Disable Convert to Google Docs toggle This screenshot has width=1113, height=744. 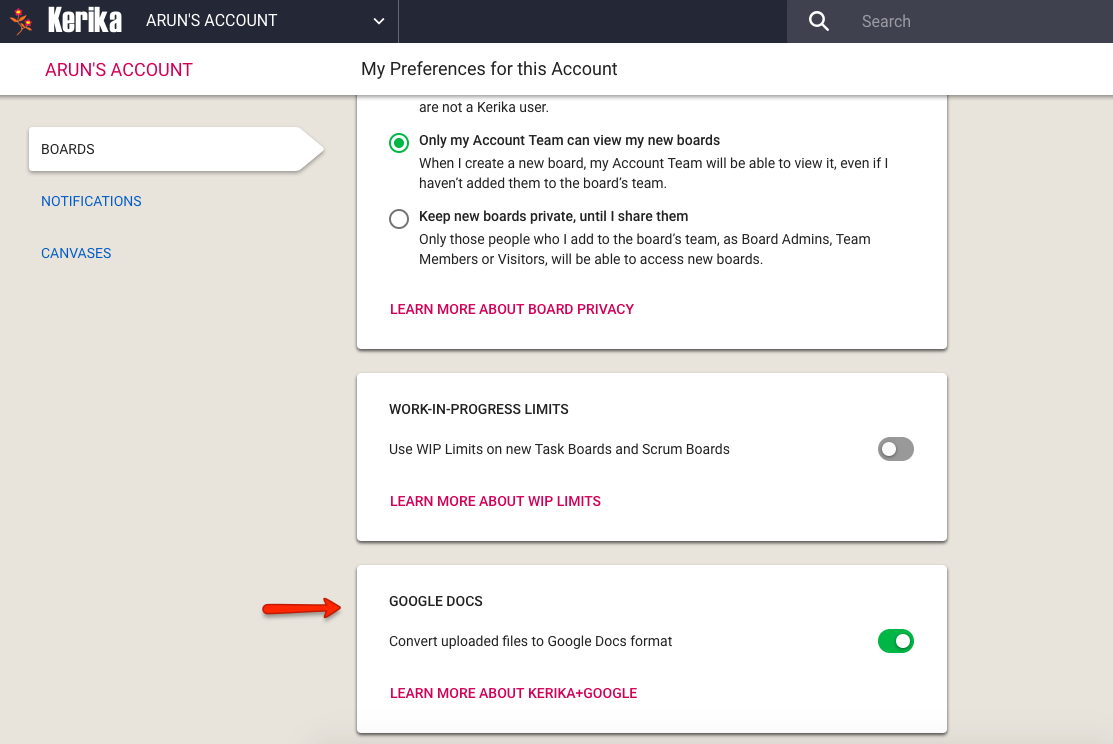(x=896, y=641)
